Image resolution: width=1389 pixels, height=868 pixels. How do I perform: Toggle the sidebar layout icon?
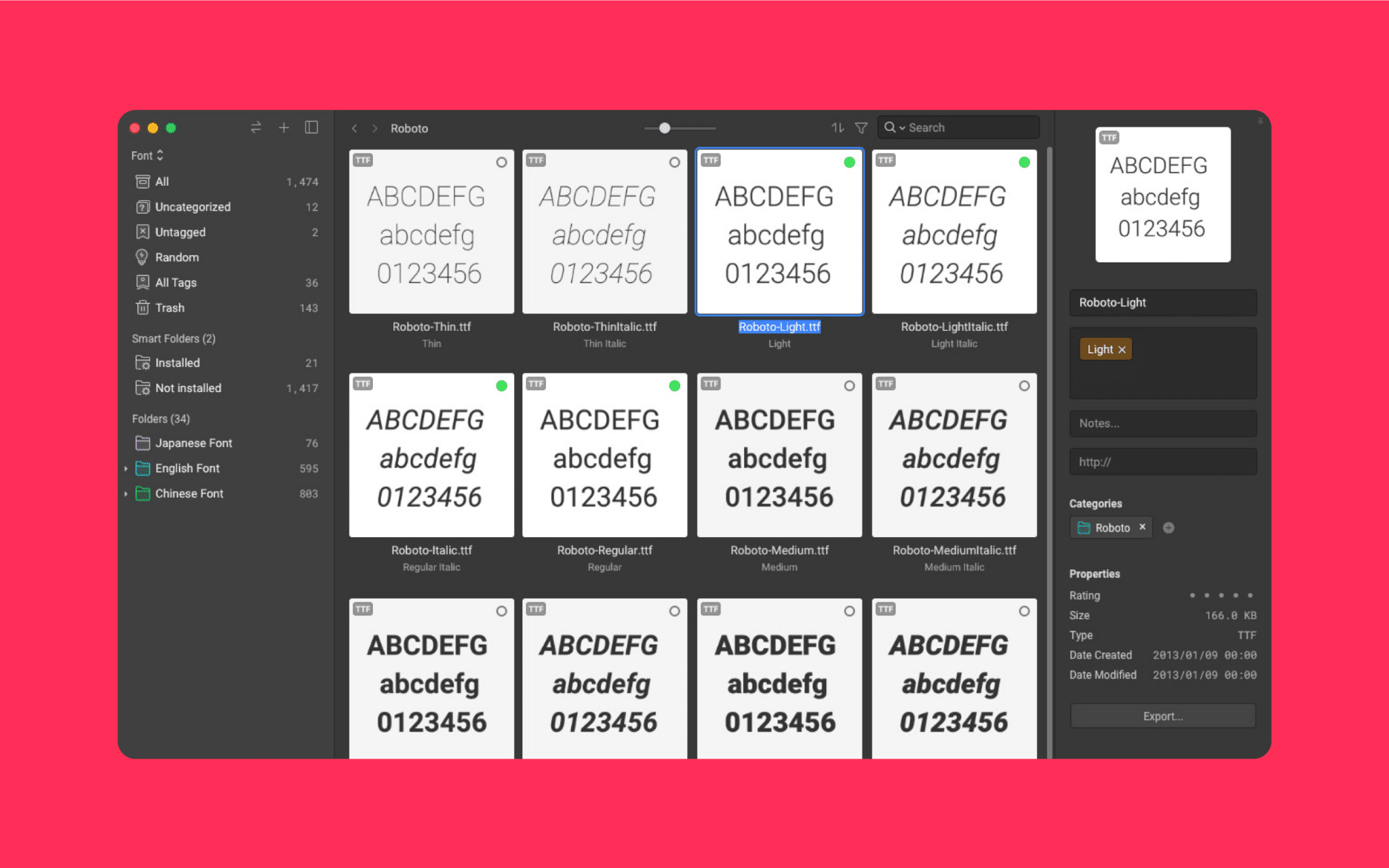(x=311, y=127)
